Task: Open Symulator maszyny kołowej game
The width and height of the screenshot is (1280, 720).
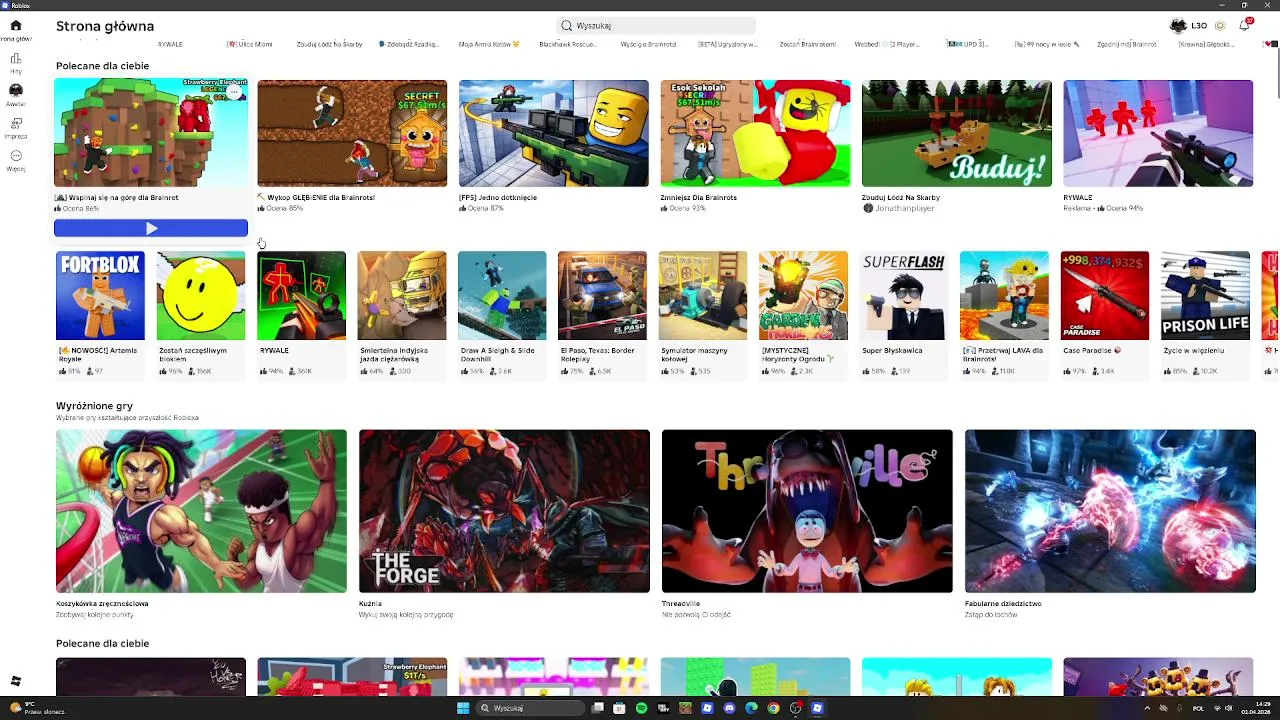Action: tap(703, 295)
